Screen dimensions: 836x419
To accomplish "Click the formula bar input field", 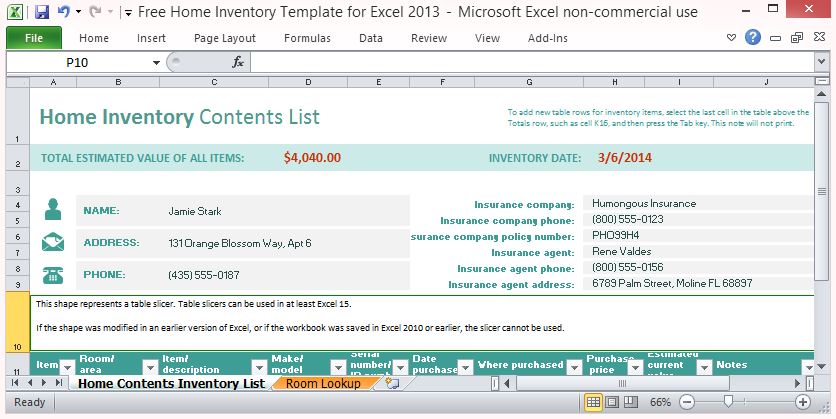I will [x=530, y=62].
